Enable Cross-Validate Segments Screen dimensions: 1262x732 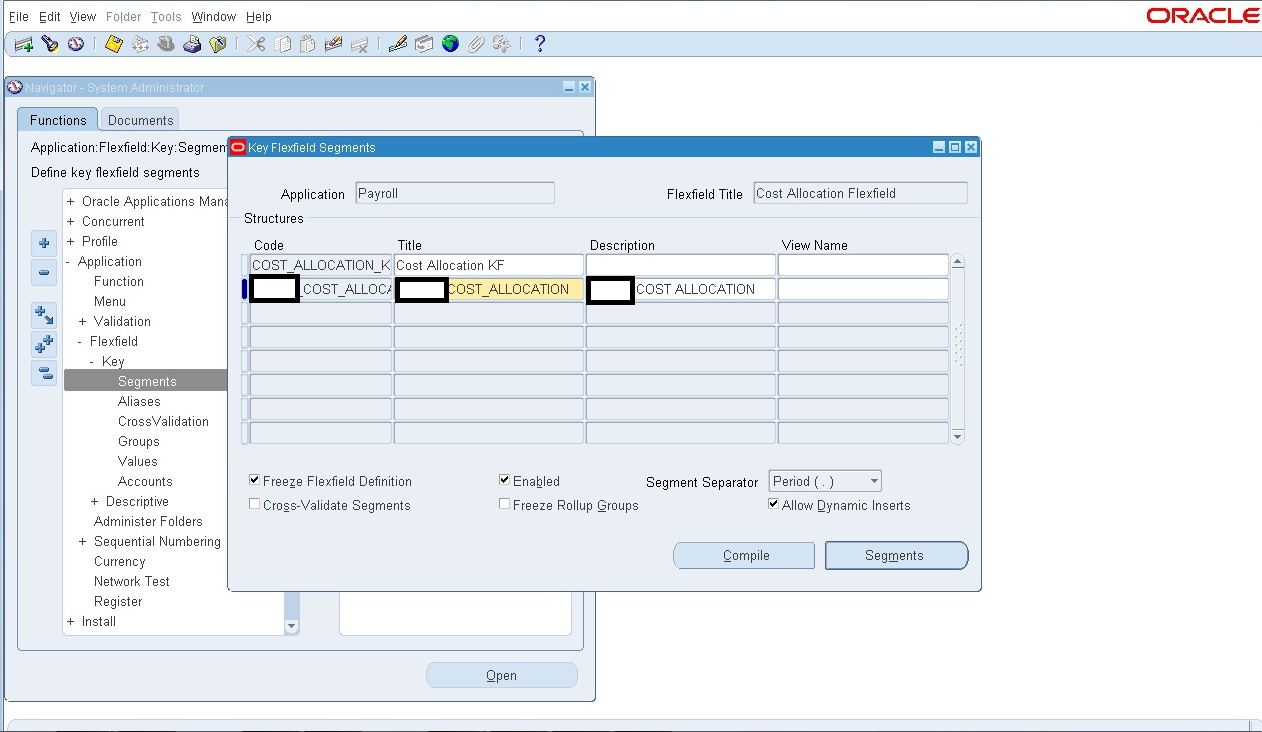254,504
